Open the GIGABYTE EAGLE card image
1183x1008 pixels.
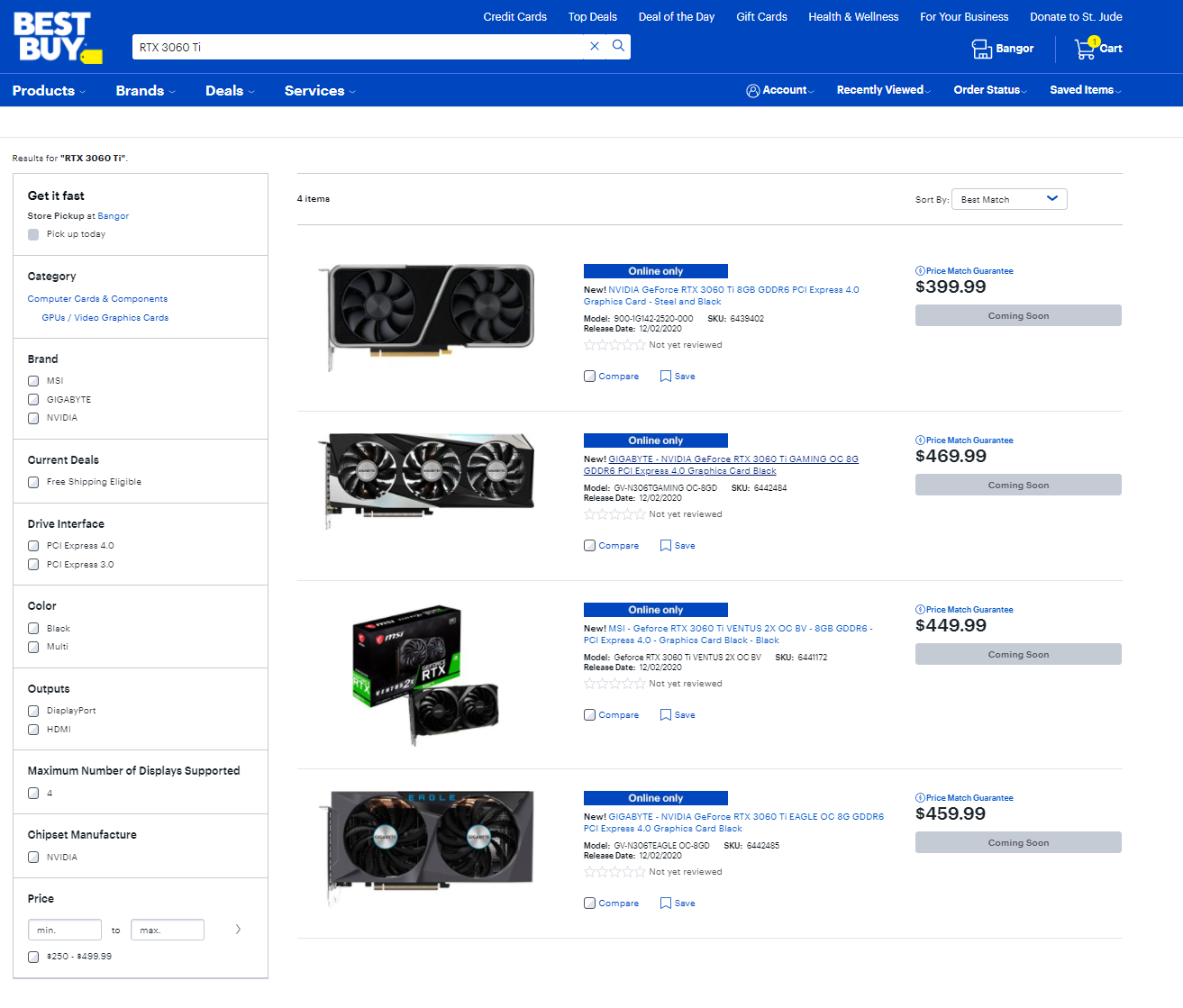426,847
